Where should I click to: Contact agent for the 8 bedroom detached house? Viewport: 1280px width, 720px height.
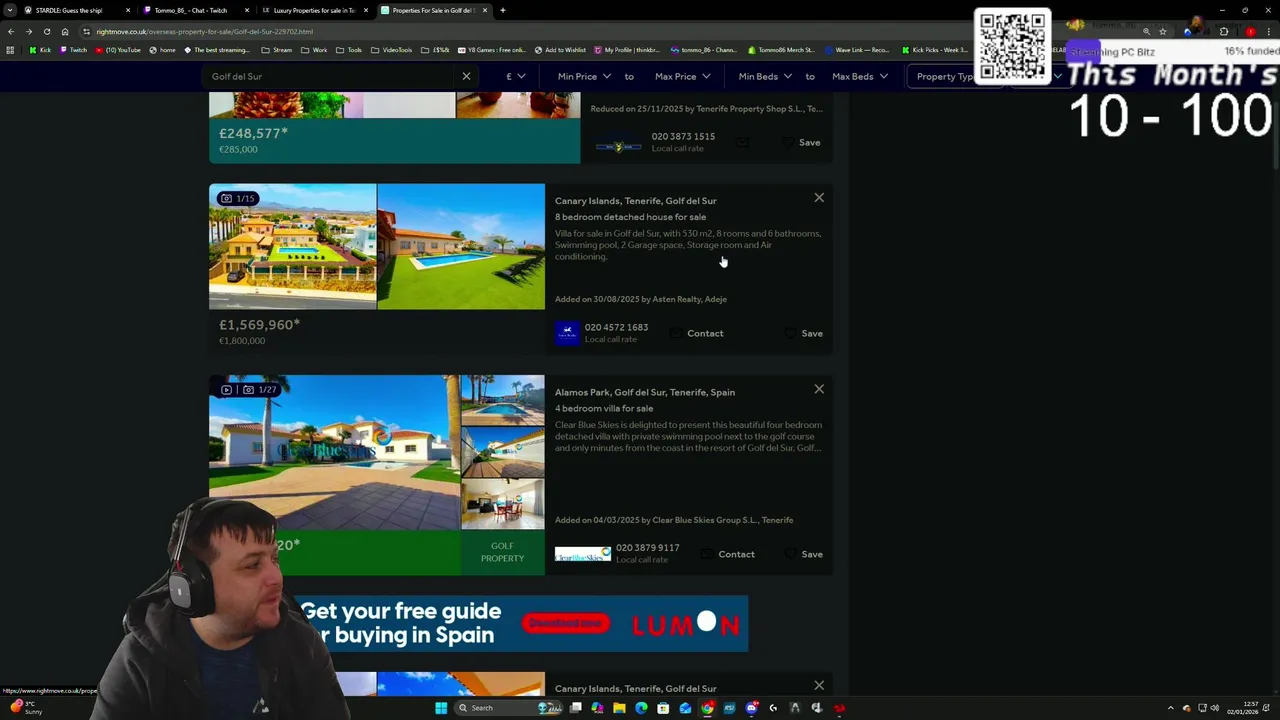click(697, 333)
